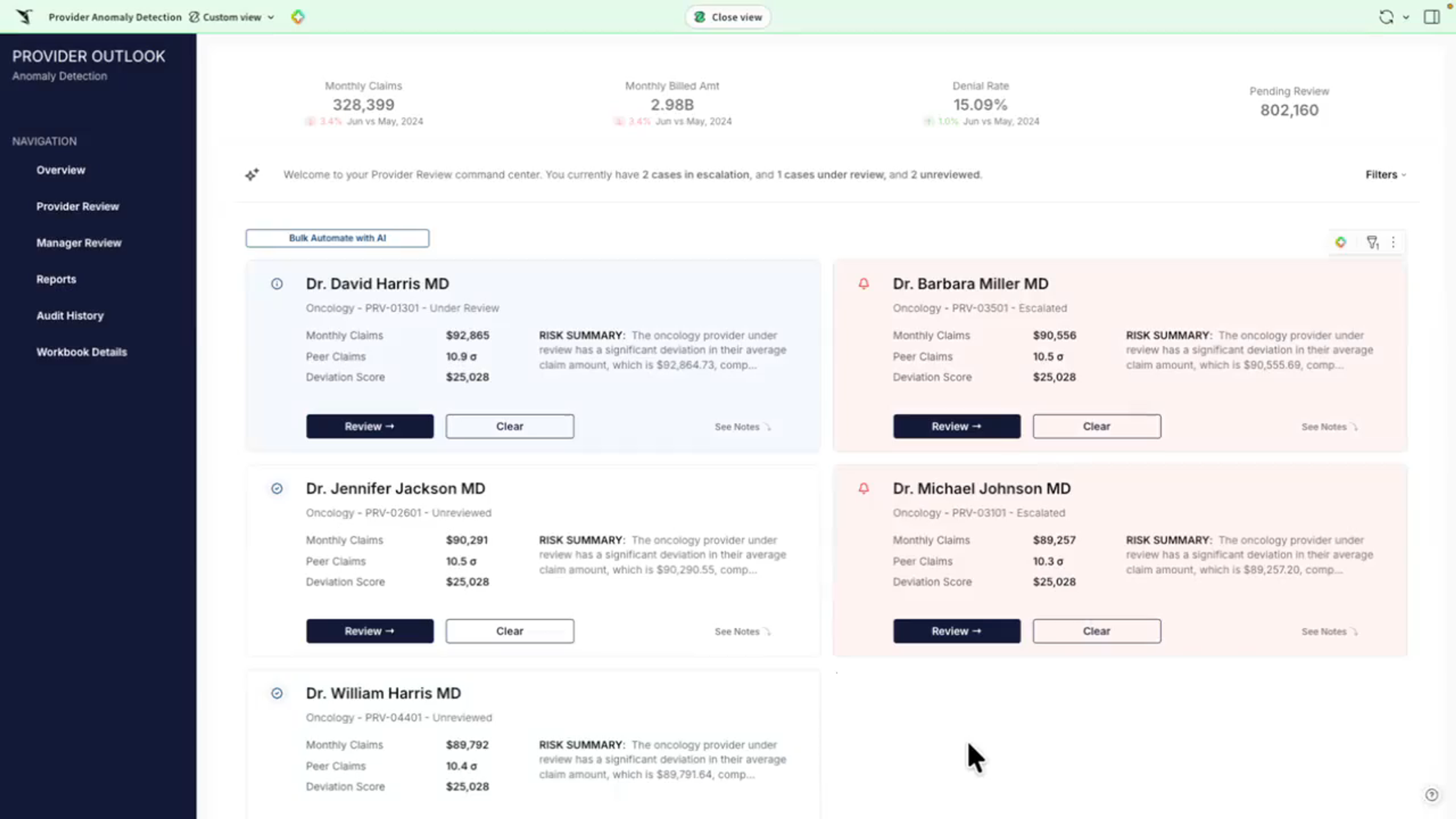This screenshot has height=819, width=1456.
Task: Review Dr. Jennifer Jackson MD case
Action: 370,631
